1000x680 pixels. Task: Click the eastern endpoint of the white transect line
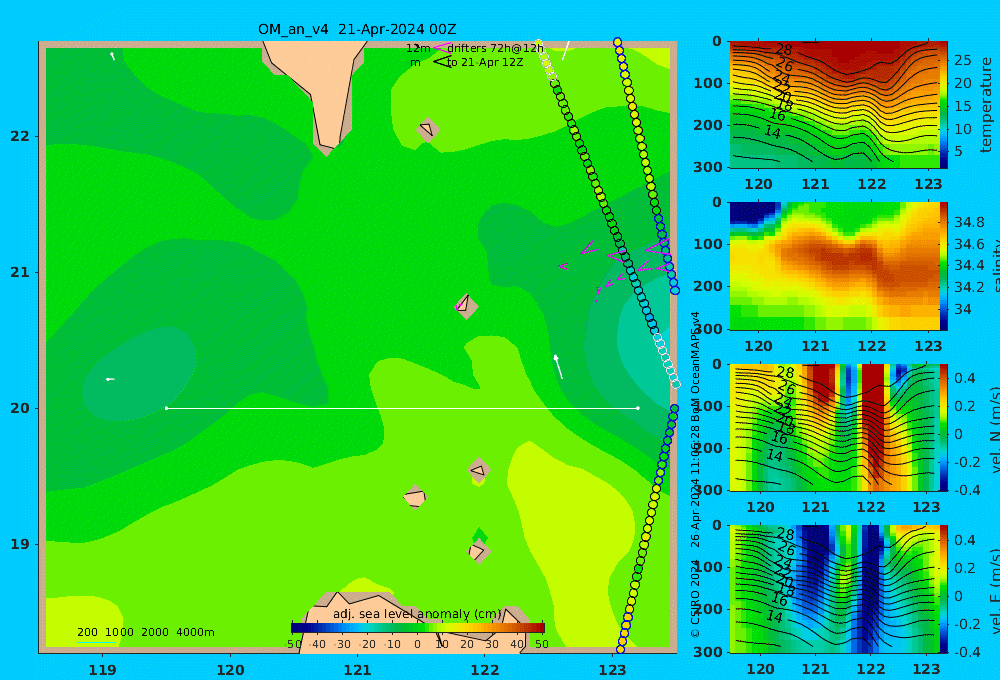click(x=638, y=408)
